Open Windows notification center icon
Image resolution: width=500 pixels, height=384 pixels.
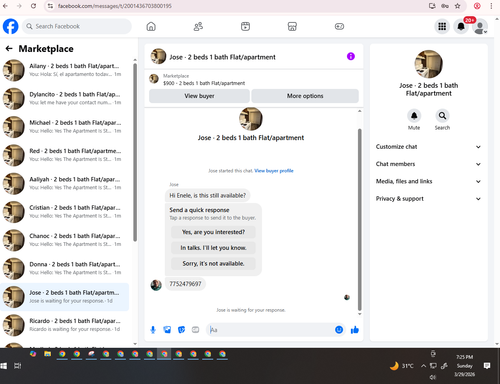487,366
